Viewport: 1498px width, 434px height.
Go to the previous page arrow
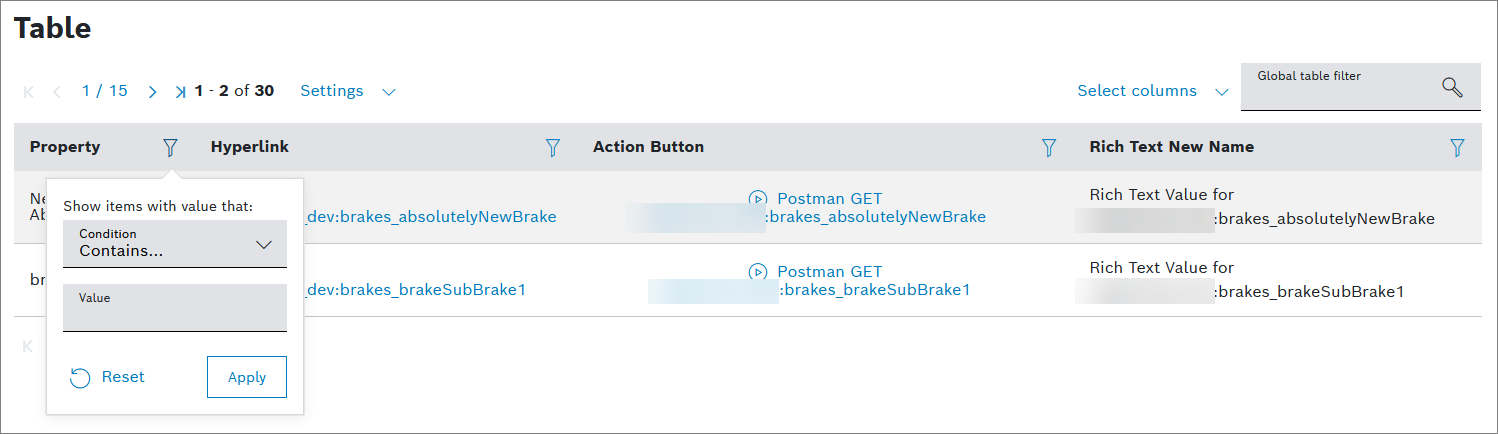57,92
